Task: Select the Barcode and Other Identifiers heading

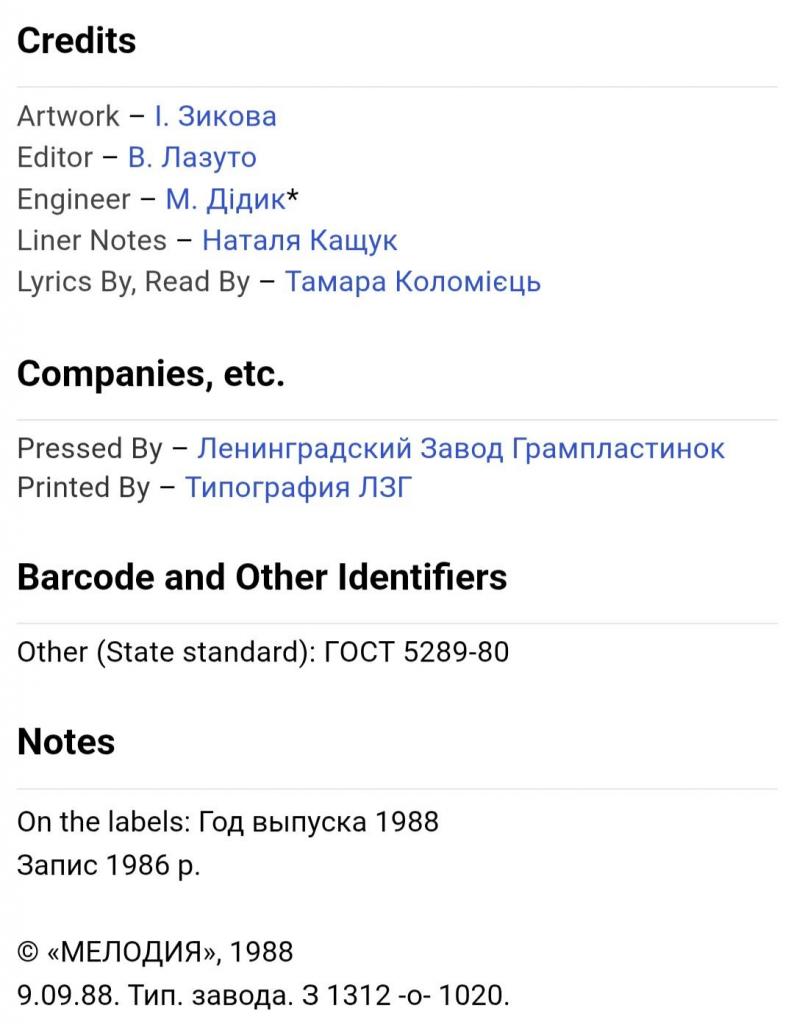Action: [262, 577]
